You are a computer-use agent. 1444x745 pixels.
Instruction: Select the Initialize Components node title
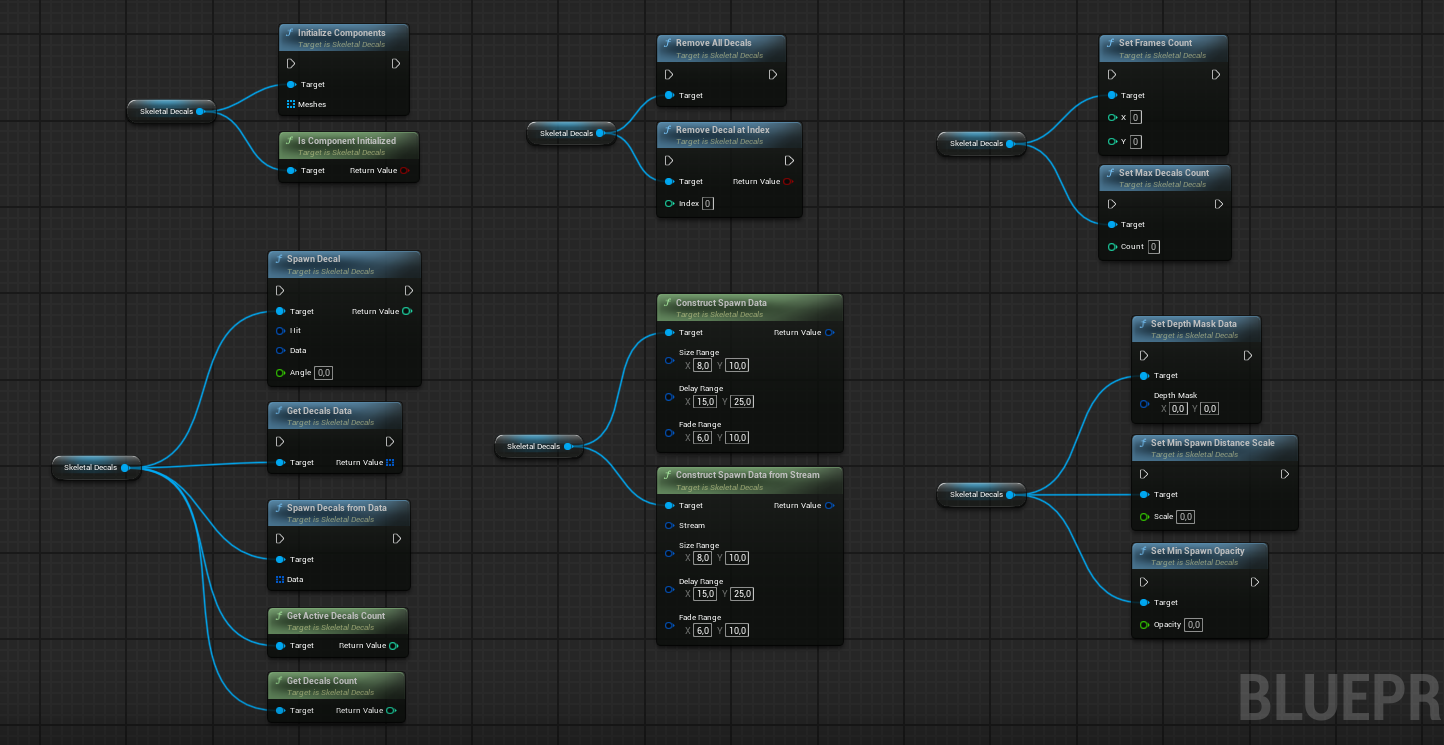pos(341,33)
